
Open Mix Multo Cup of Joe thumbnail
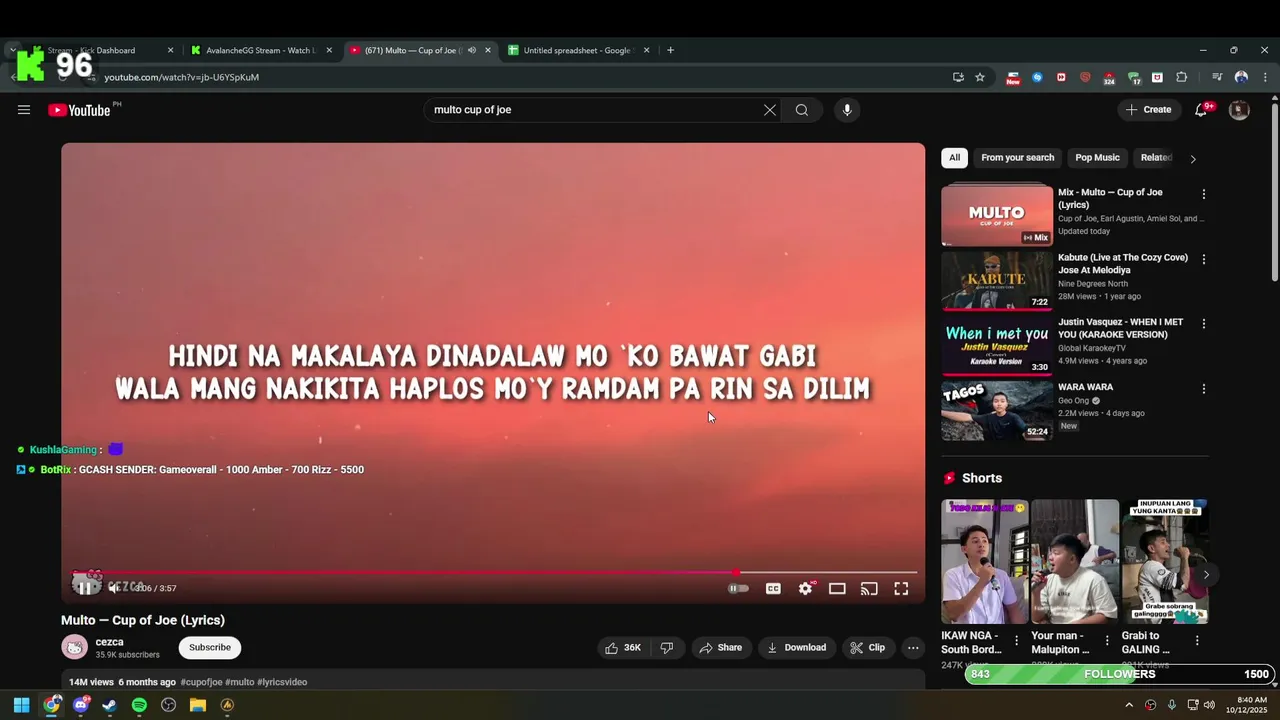997,215
